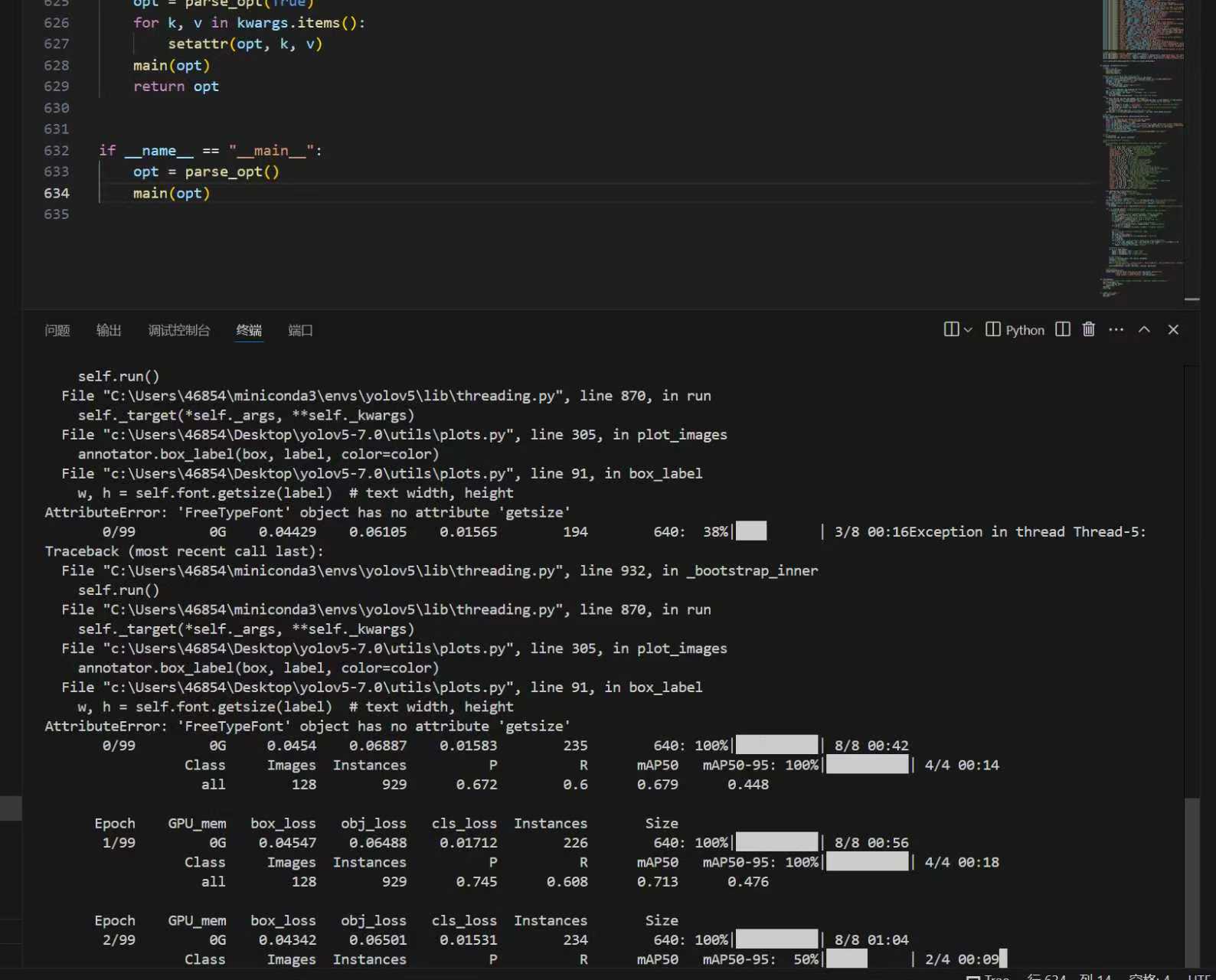Click the mAP50-95 value '0.448'

(748, 784)
